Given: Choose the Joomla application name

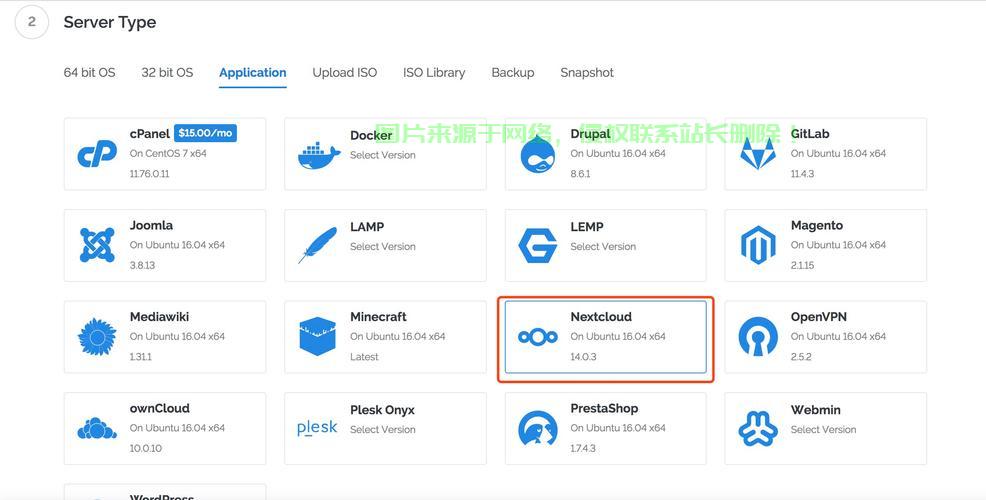Looking at the screenshot, I should [152, 225].
